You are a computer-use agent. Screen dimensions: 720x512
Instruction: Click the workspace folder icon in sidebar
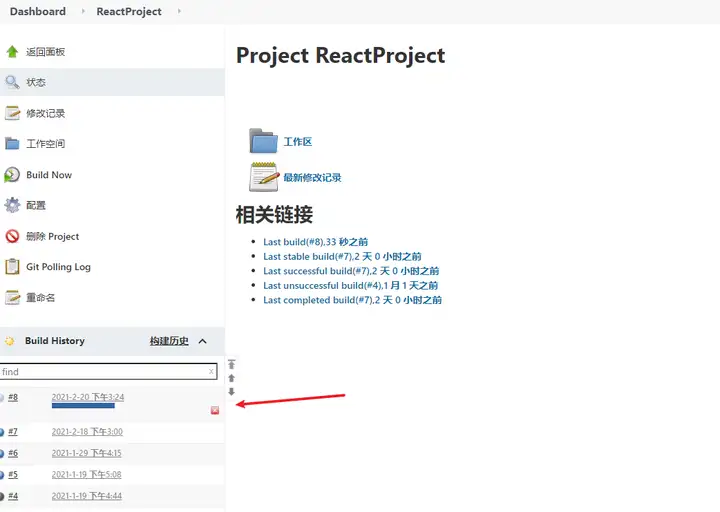point(12,144)
